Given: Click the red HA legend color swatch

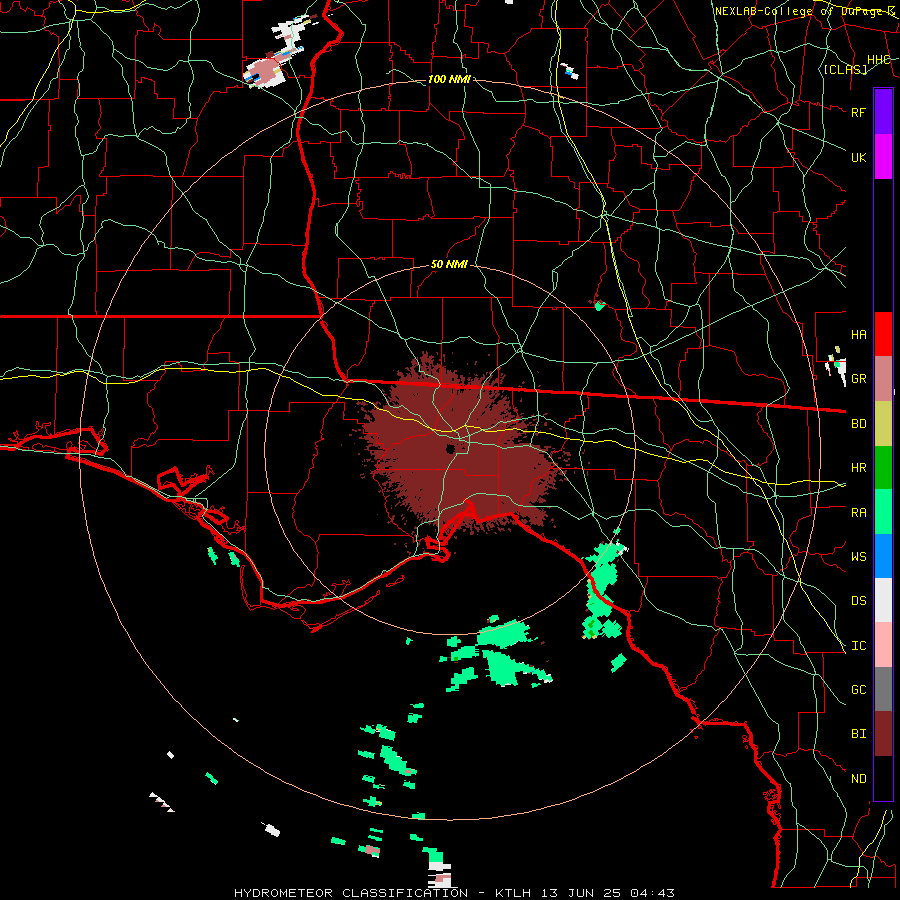Looking at the screenshot, I should (x=883, y=334).
